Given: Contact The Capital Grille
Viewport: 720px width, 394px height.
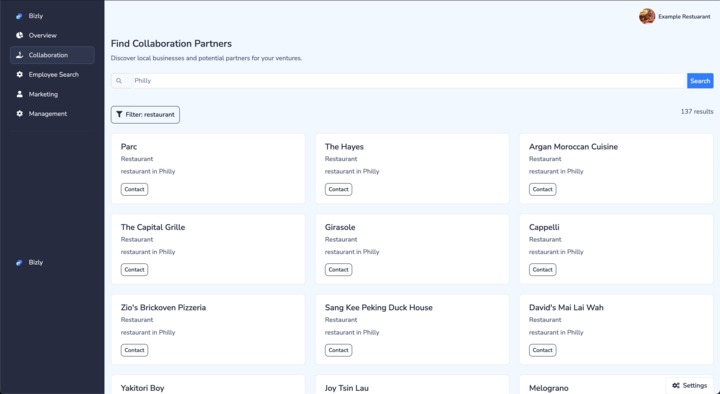Looking at the screenshot, I should pyautogui.click(x=135, y=270).
